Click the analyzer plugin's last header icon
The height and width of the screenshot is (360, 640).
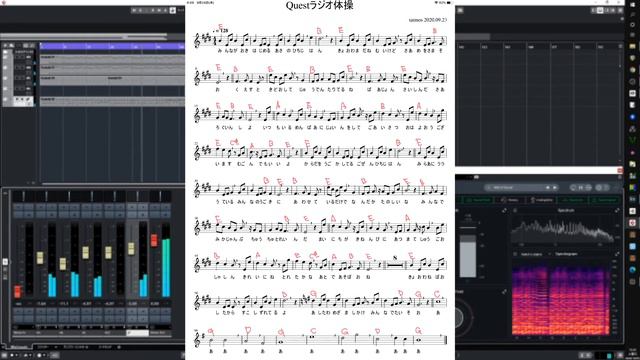point(606,187)
